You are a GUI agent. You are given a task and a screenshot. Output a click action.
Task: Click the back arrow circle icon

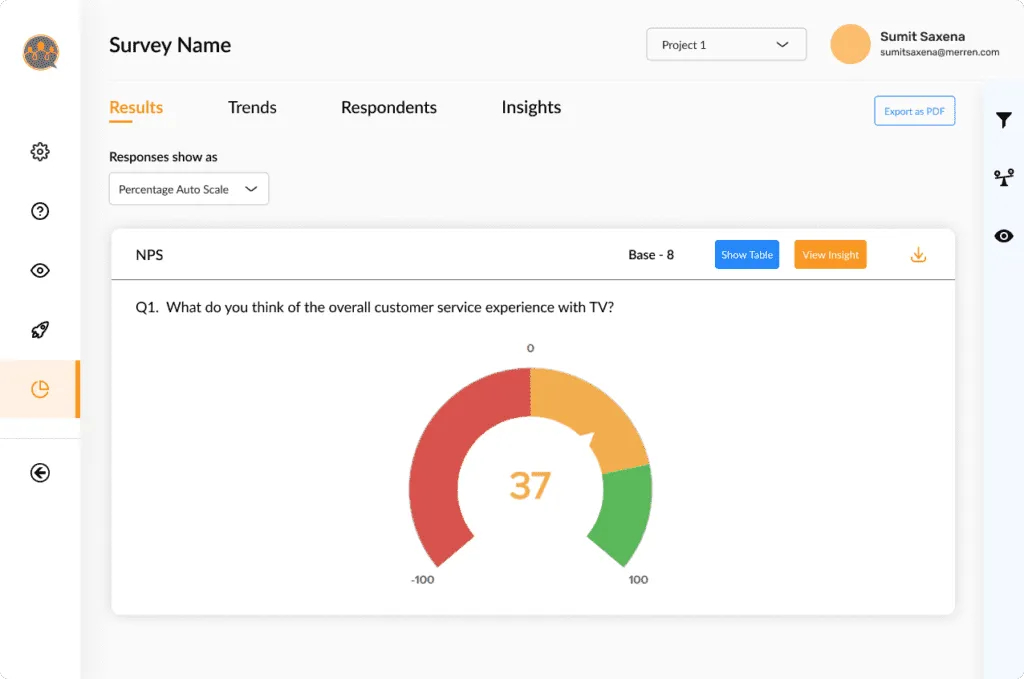[40, 473]
